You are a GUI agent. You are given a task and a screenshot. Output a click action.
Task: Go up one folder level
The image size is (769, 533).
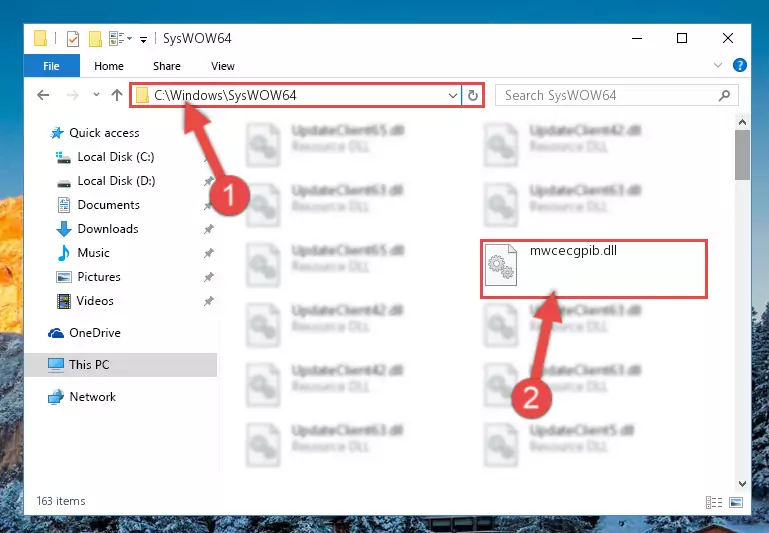(117, 95)
